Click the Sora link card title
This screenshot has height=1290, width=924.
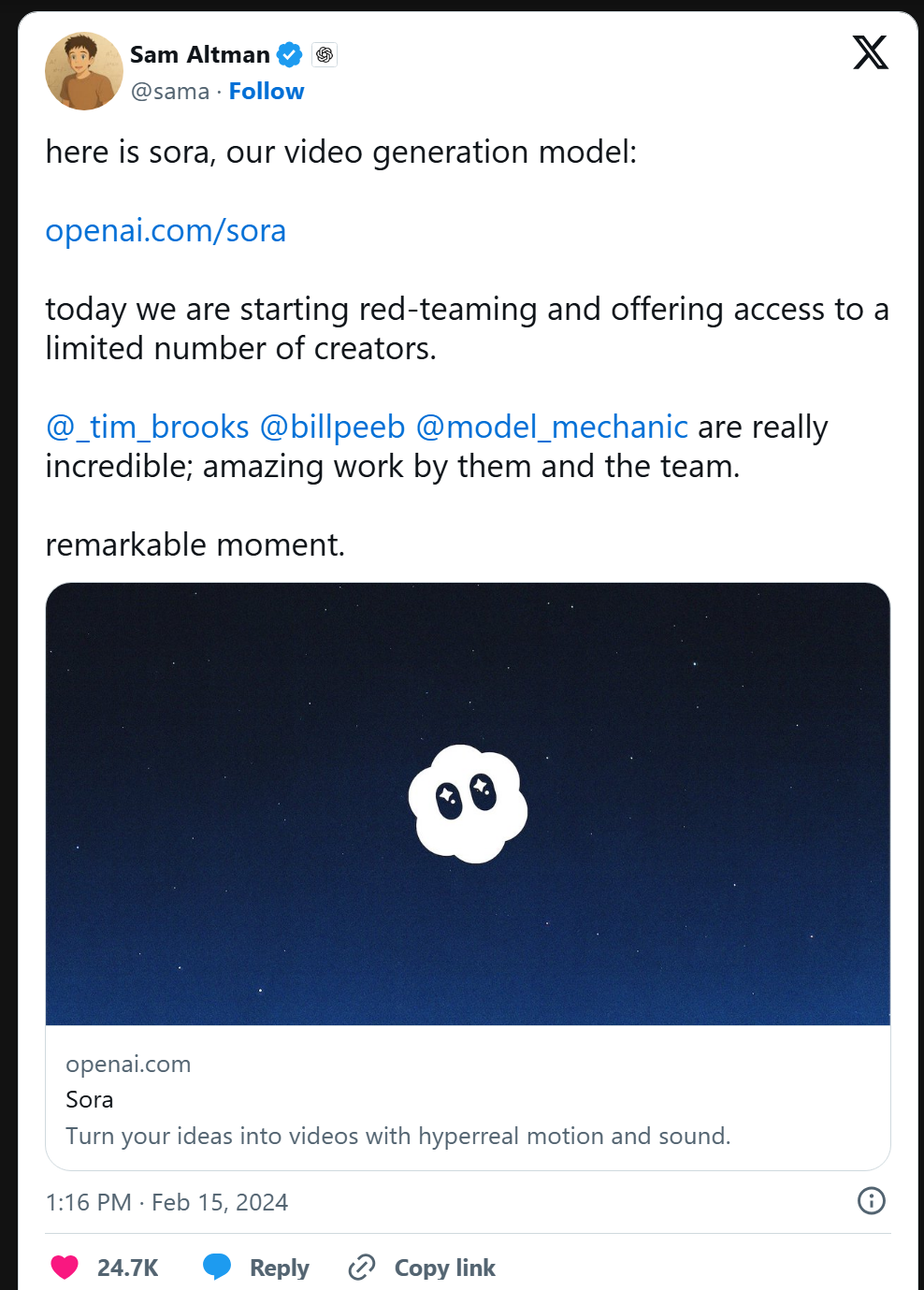point(90,1099)
